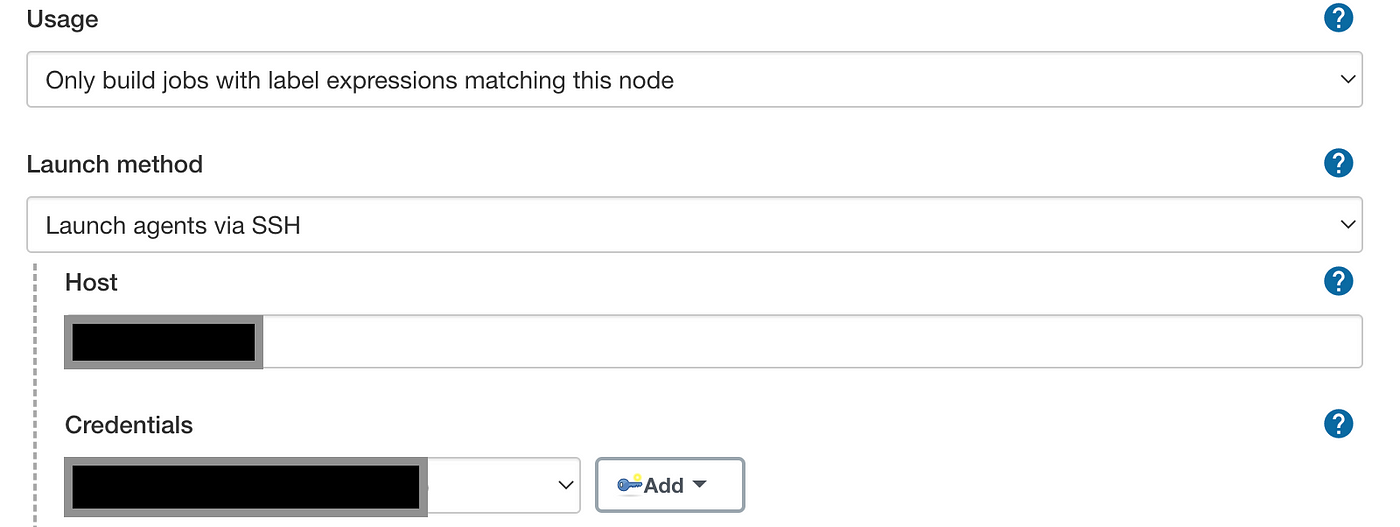Click the chevron of the Usage select box
Screen dimensions: 1400x527
click(x=1347, y=80)
